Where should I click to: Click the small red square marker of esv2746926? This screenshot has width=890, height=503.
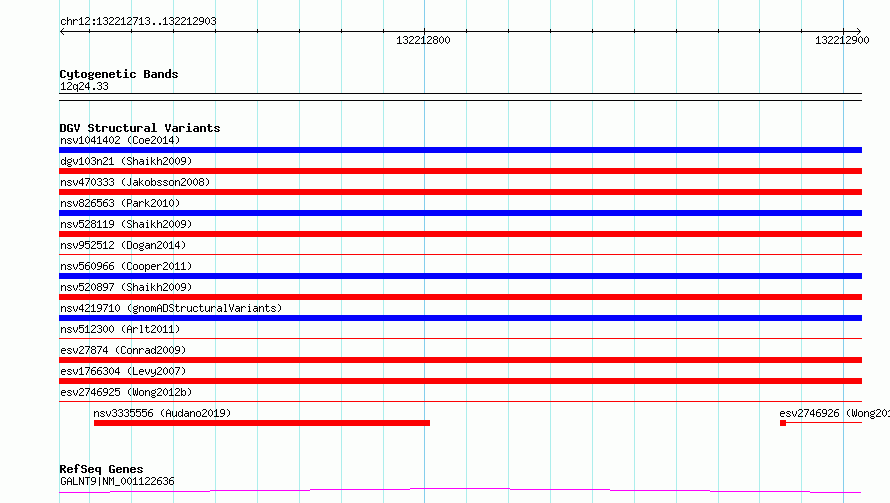pyautogui.click(x=783, y=423)
